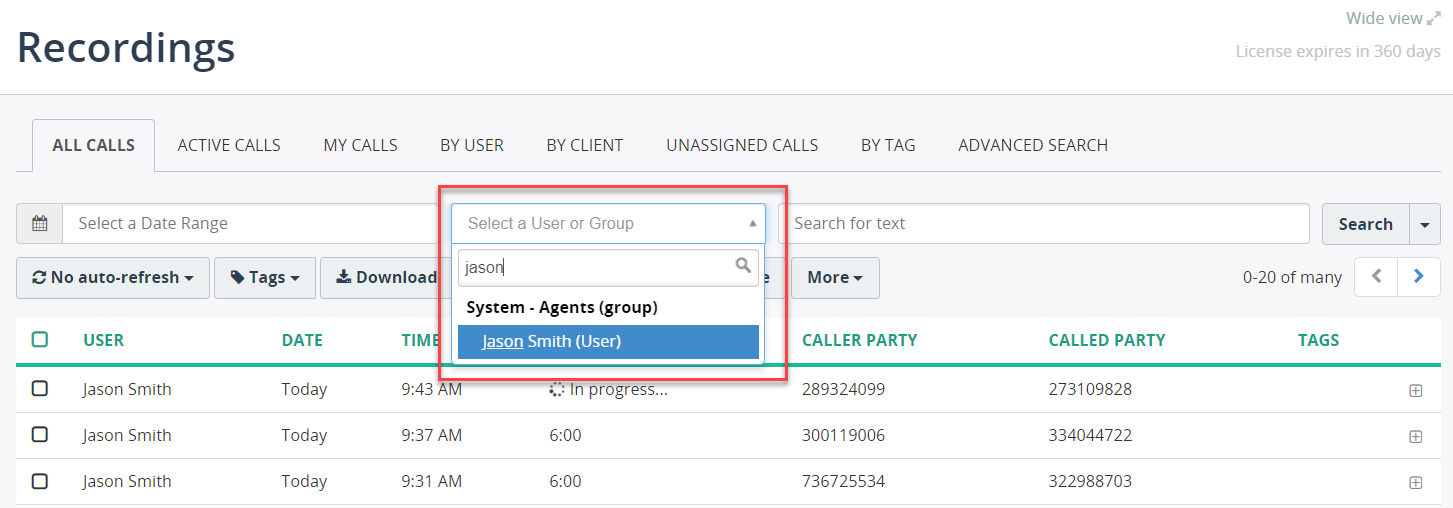
Task: Open the Advanced Search tab
Action: (1033, 145)
